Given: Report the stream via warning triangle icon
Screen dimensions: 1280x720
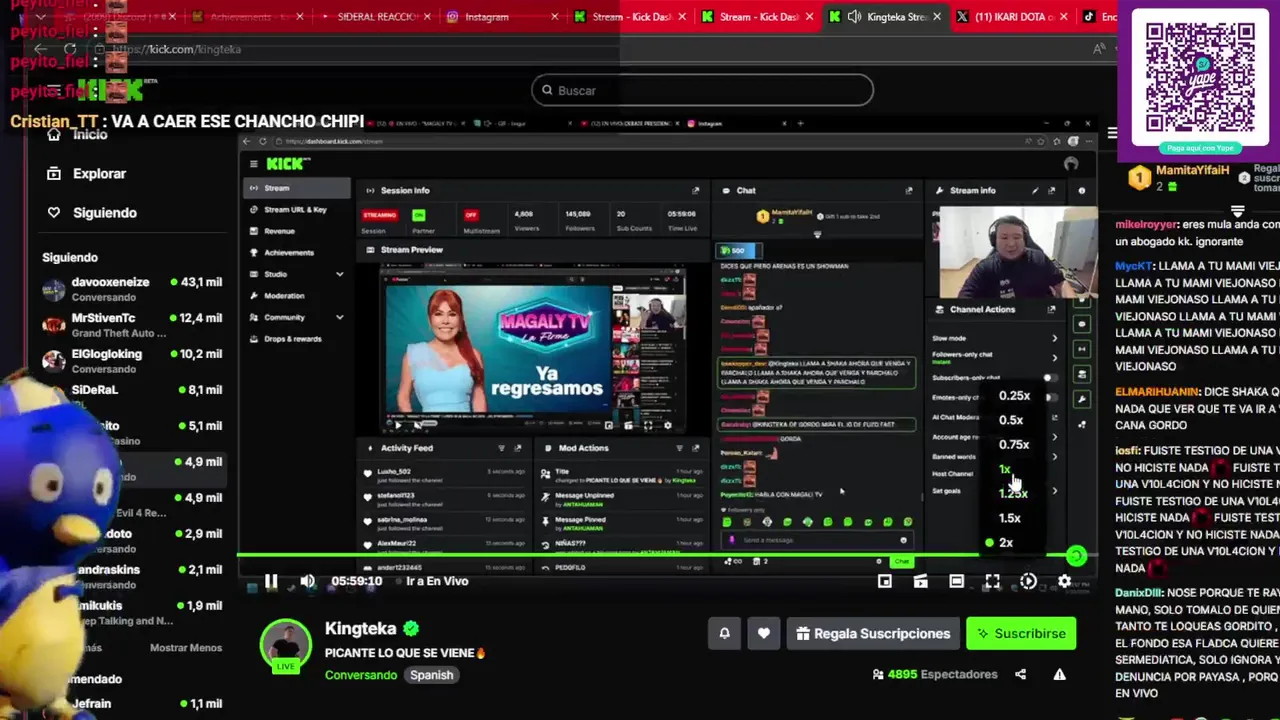Looking at the screenshot, I should point(1059,674).
